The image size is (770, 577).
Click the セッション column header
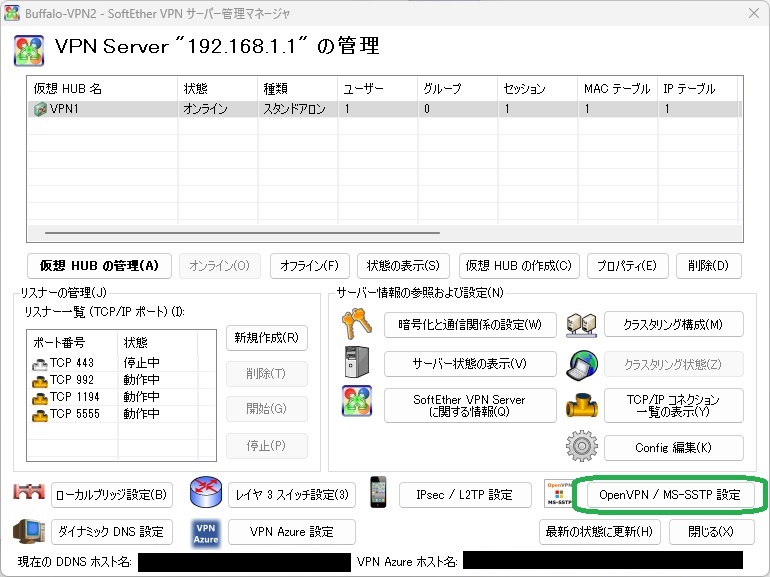(x=538, y=89)
